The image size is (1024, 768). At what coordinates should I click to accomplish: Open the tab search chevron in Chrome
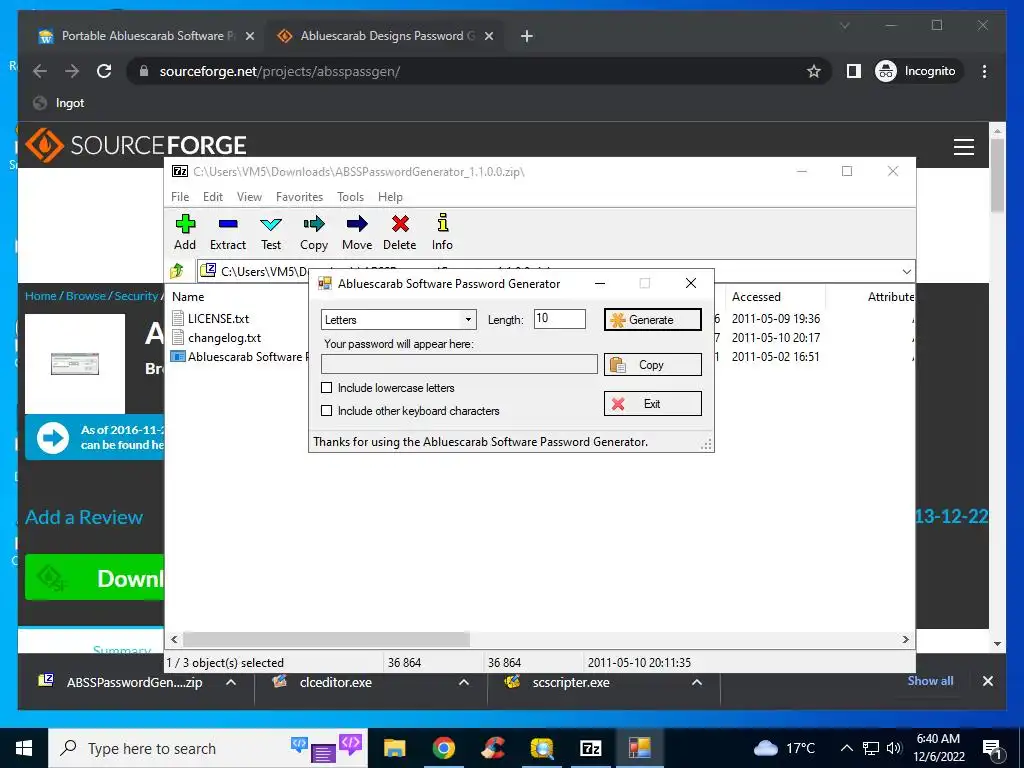click(844, 25)
